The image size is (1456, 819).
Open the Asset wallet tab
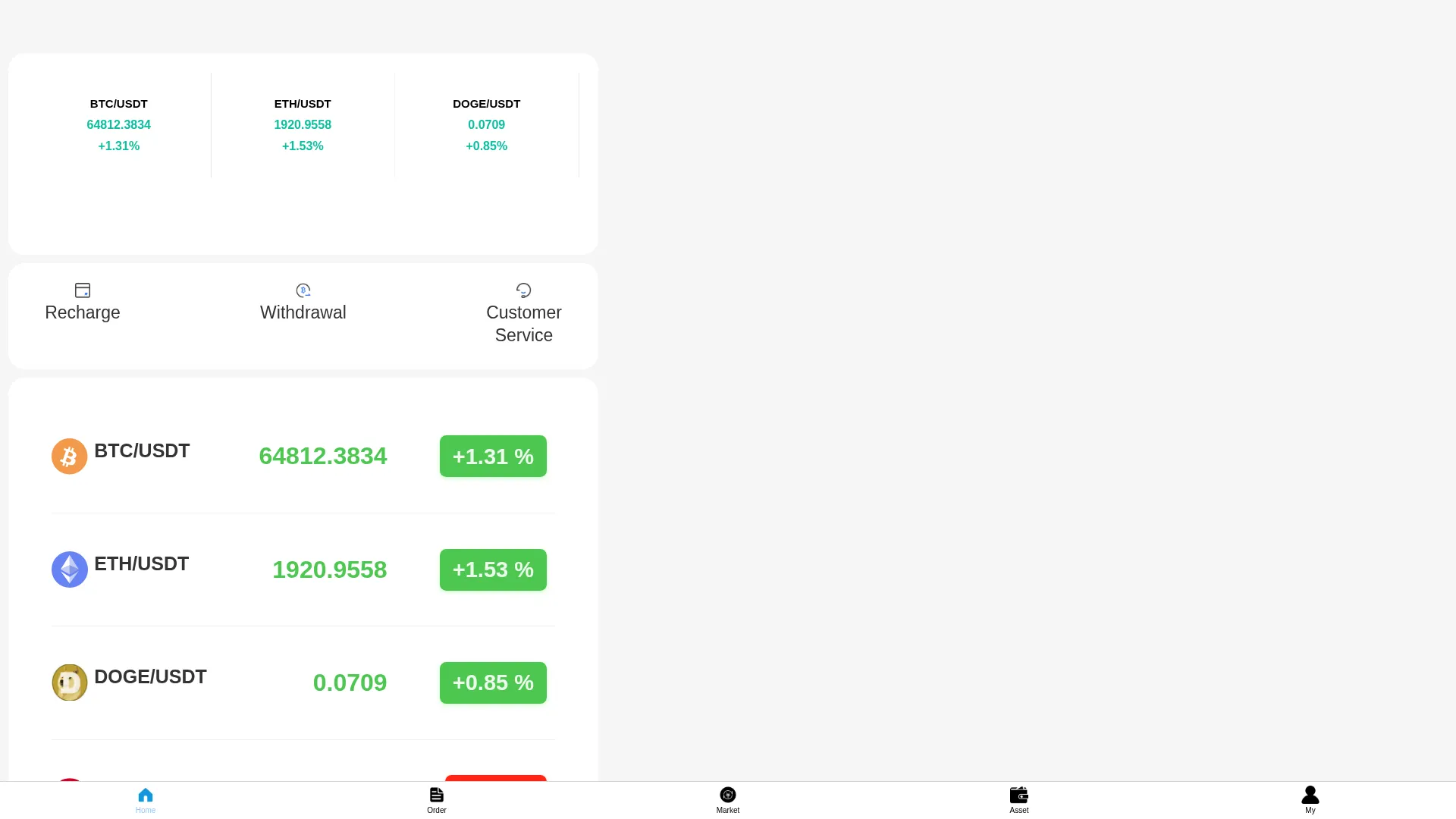1019,800
